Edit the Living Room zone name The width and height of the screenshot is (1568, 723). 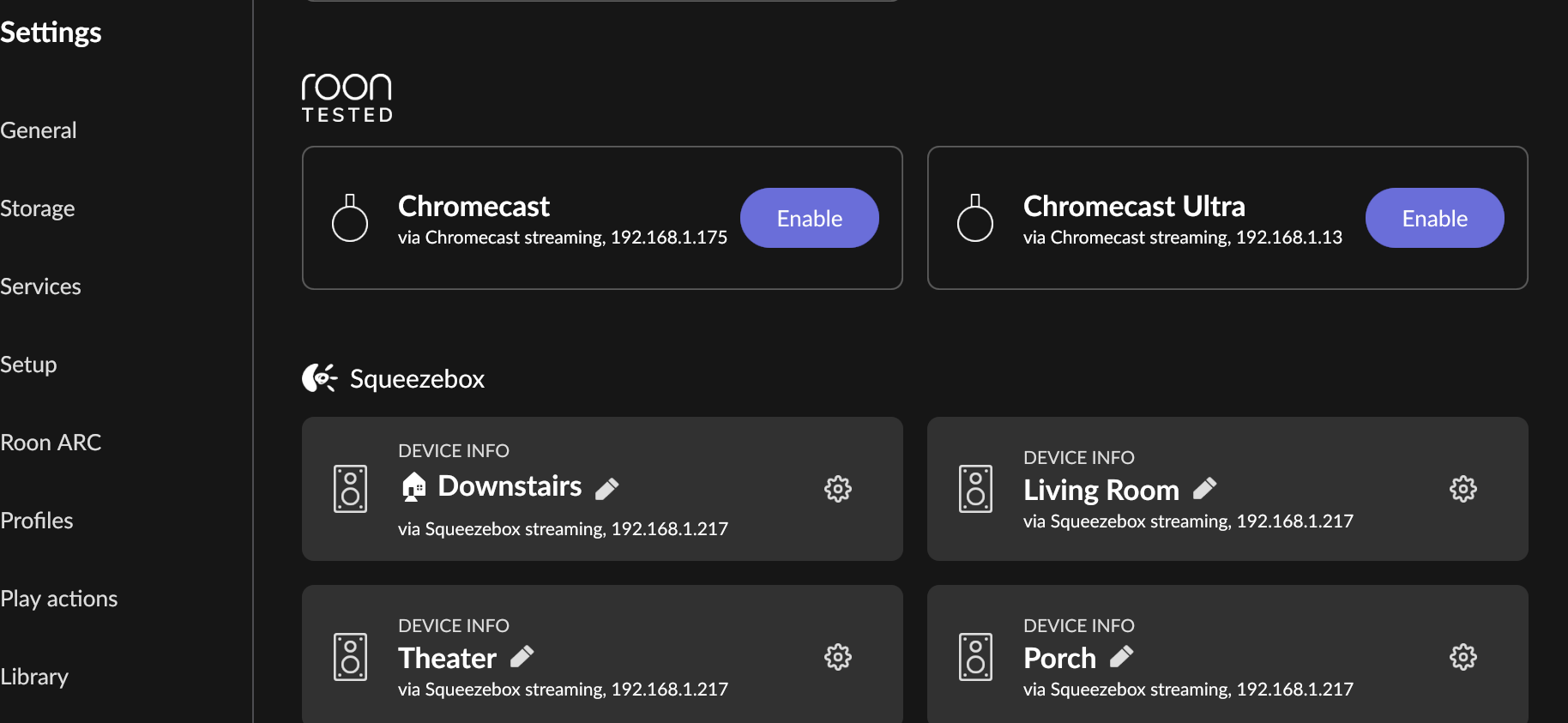pos(1204,488)
